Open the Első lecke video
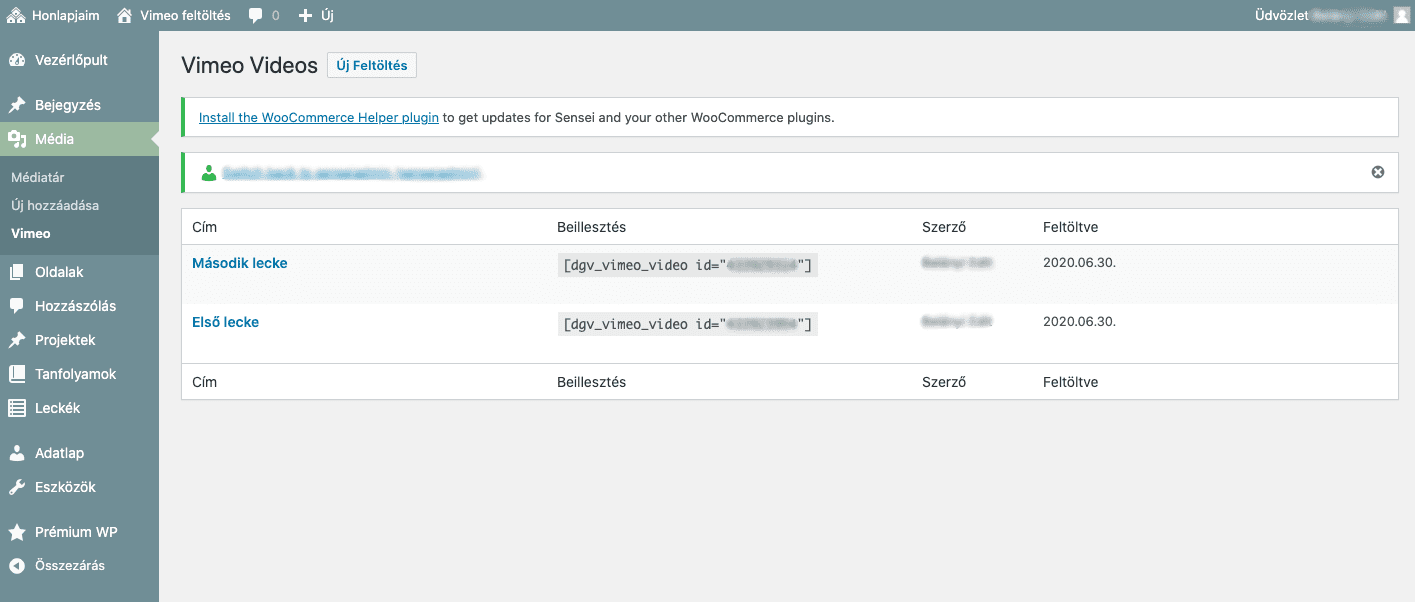Screen dimensions: 1415x602 [x=225, y=322]
